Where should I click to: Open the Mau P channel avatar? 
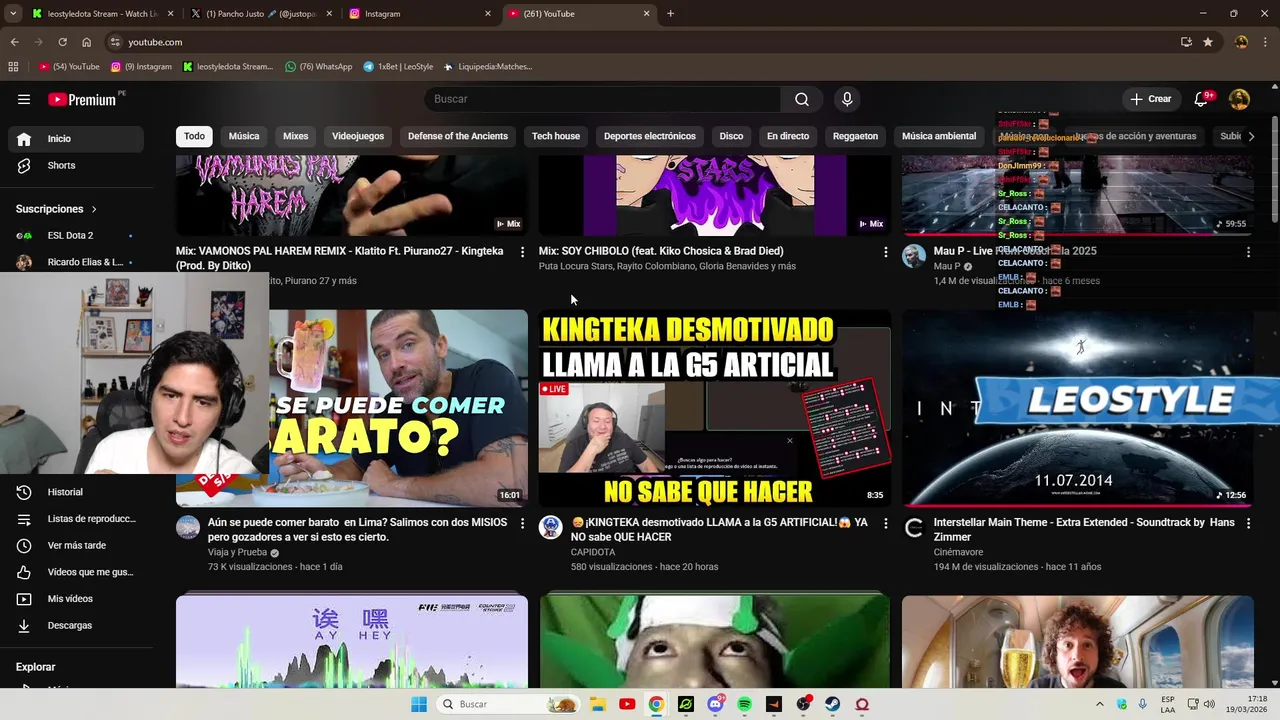(914, 256)
